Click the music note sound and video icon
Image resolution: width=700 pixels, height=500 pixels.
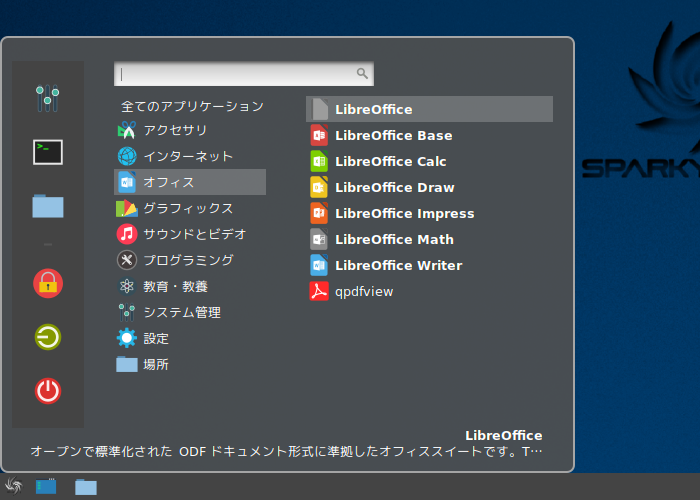(127, 234)
